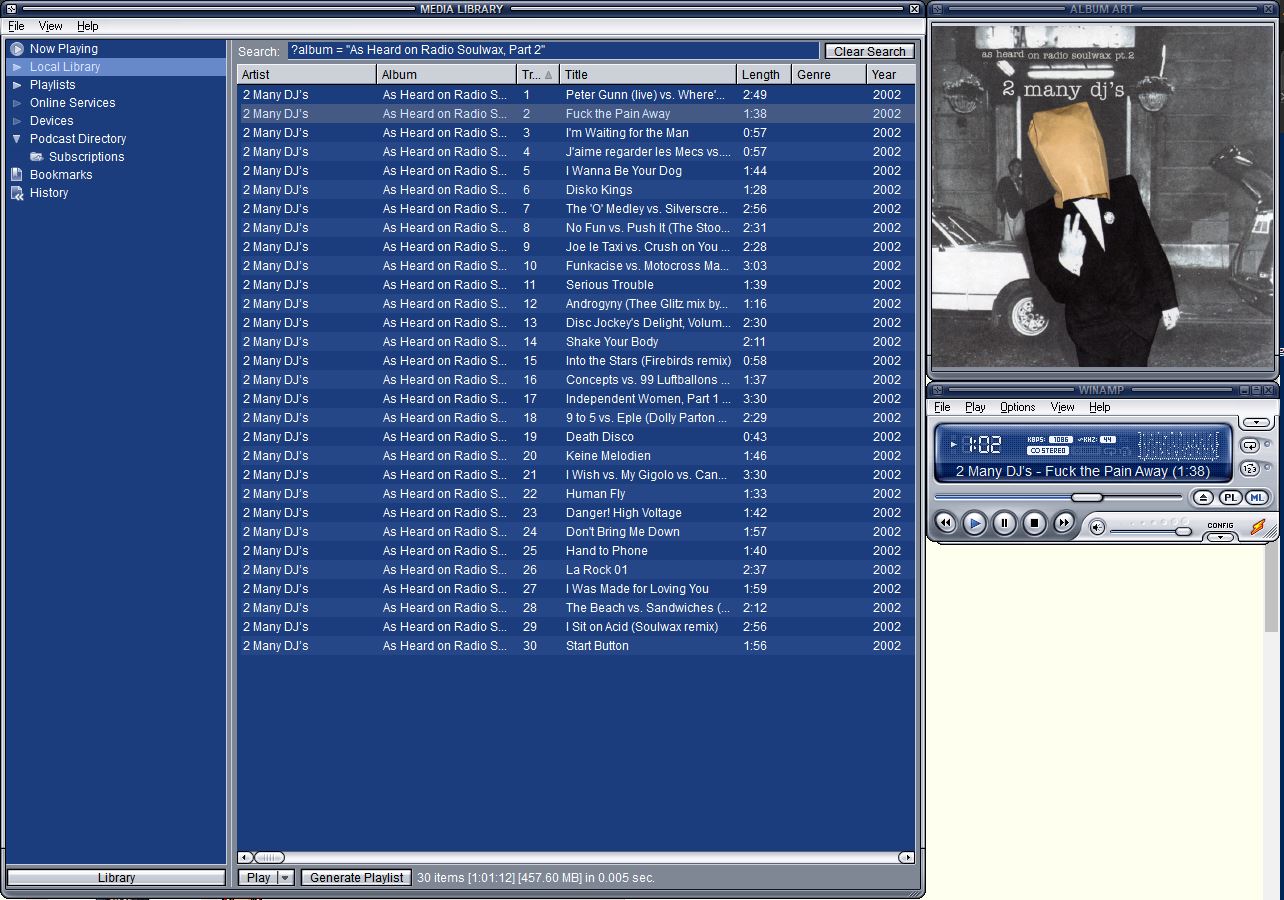Open the Winamp player Play menu
Image resolution: width=1284 pixels, height=900 pixels.
[x=975, y=407]
